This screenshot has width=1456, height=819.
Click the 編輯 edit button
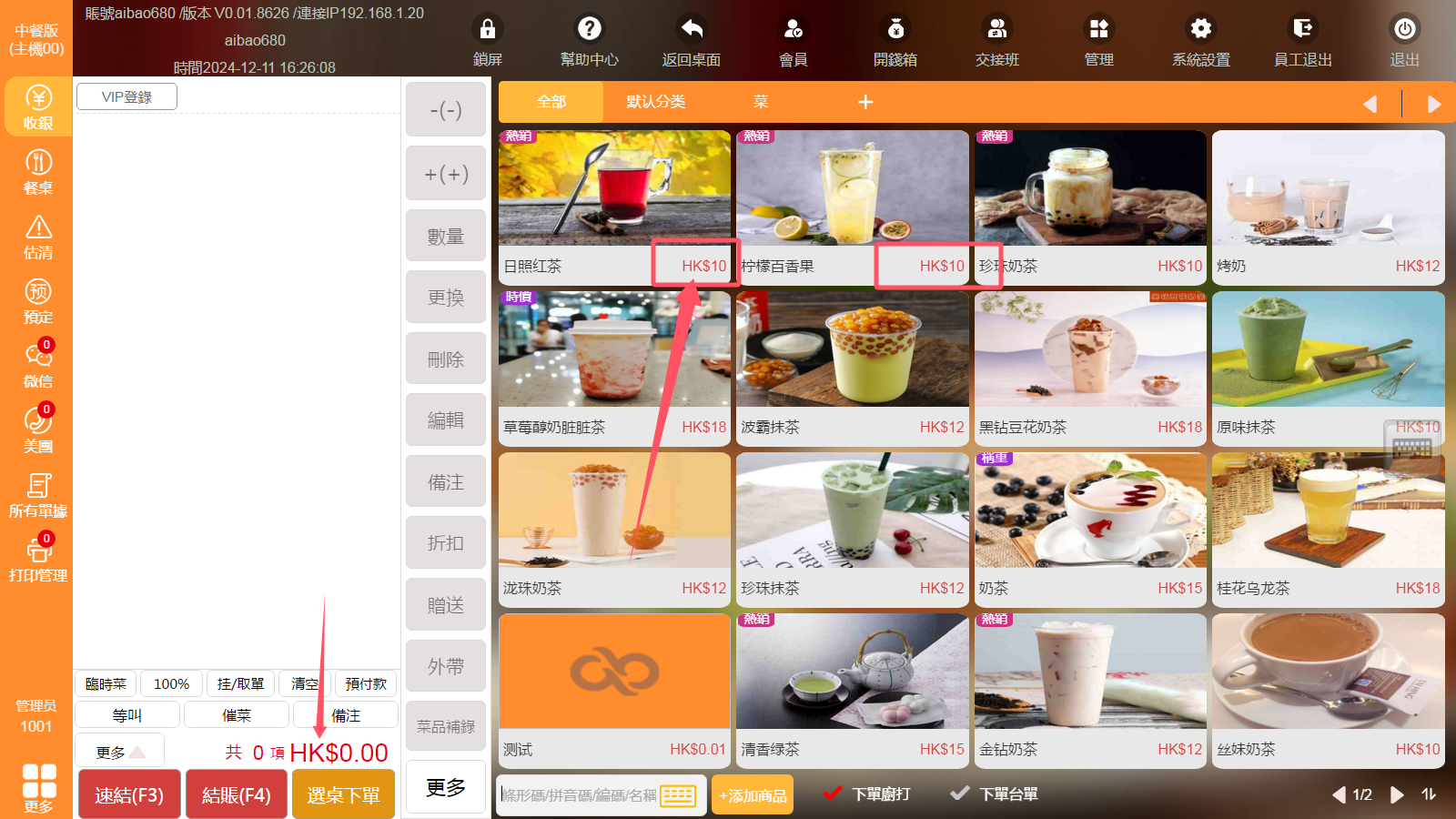[x=446, y=420]
